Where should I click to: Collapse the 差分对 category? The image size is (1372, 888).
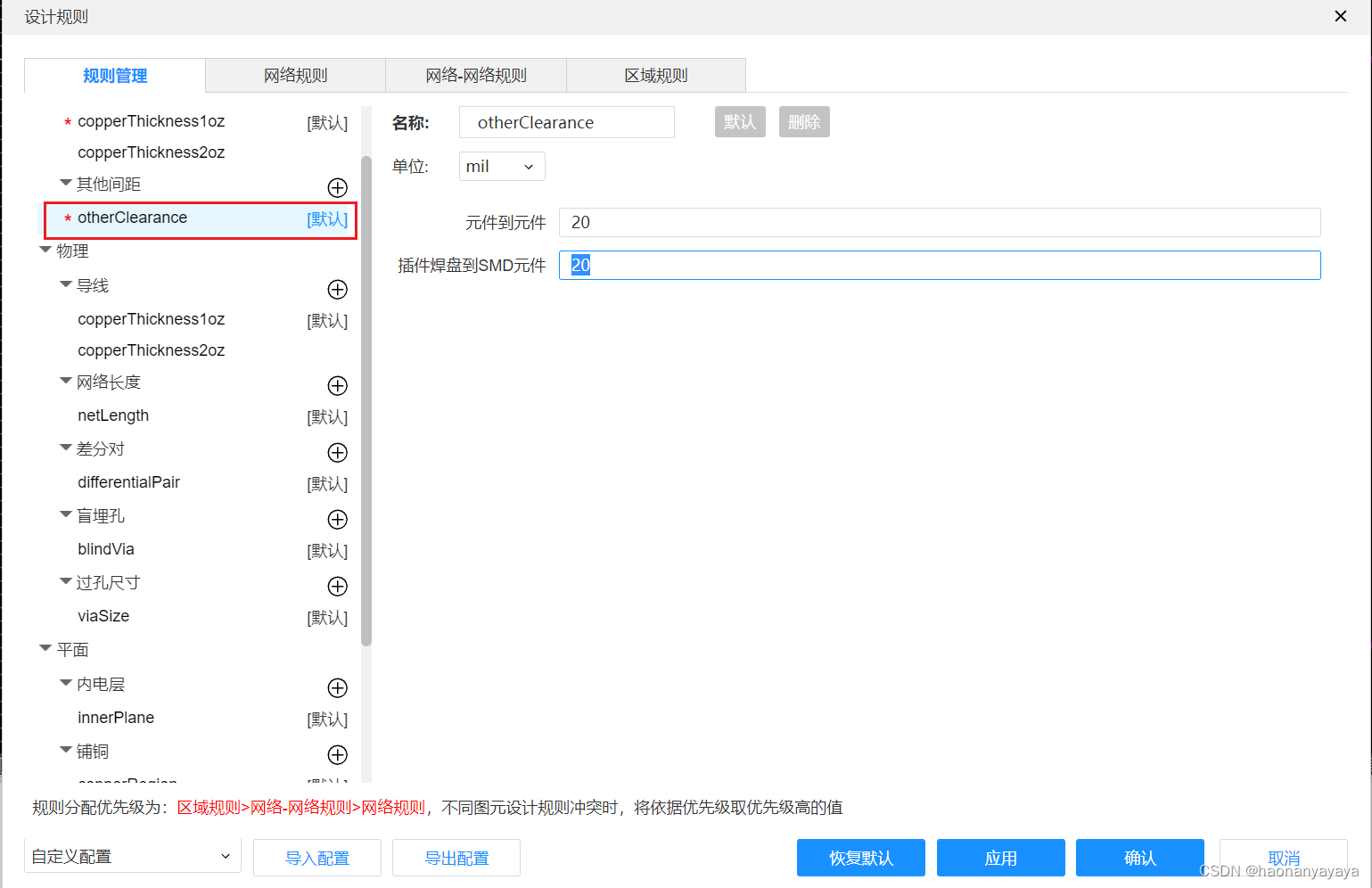(65, 448)
